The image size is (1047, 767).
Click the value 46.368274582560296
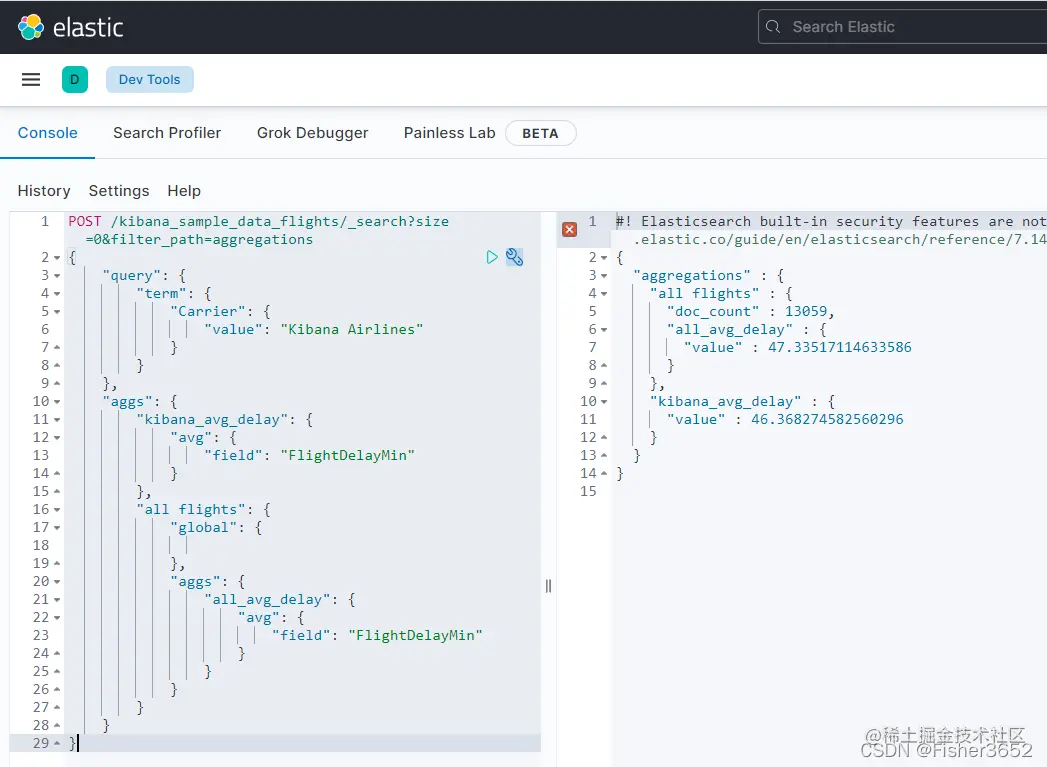827,419
